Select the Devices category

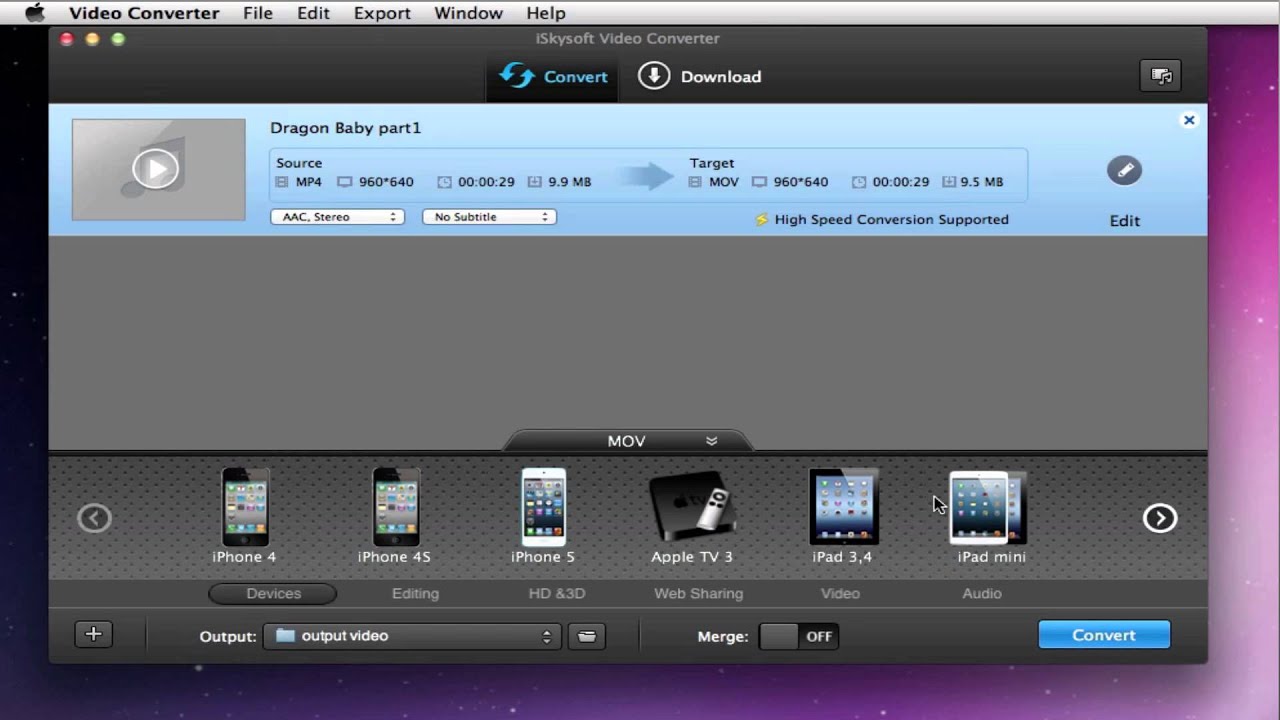[273, 593]
